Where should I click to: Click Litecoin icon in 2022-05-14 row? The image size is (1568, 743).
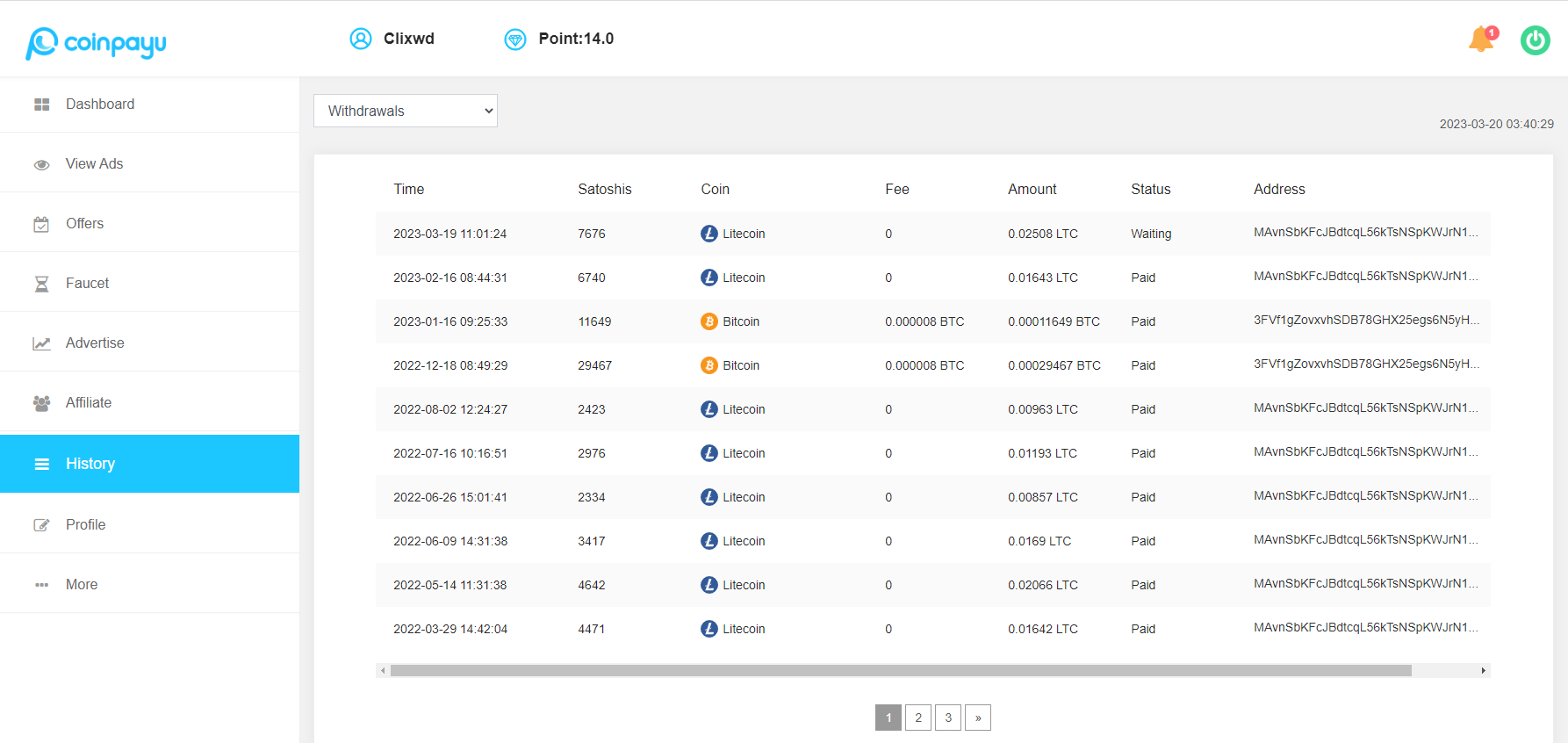709,585
